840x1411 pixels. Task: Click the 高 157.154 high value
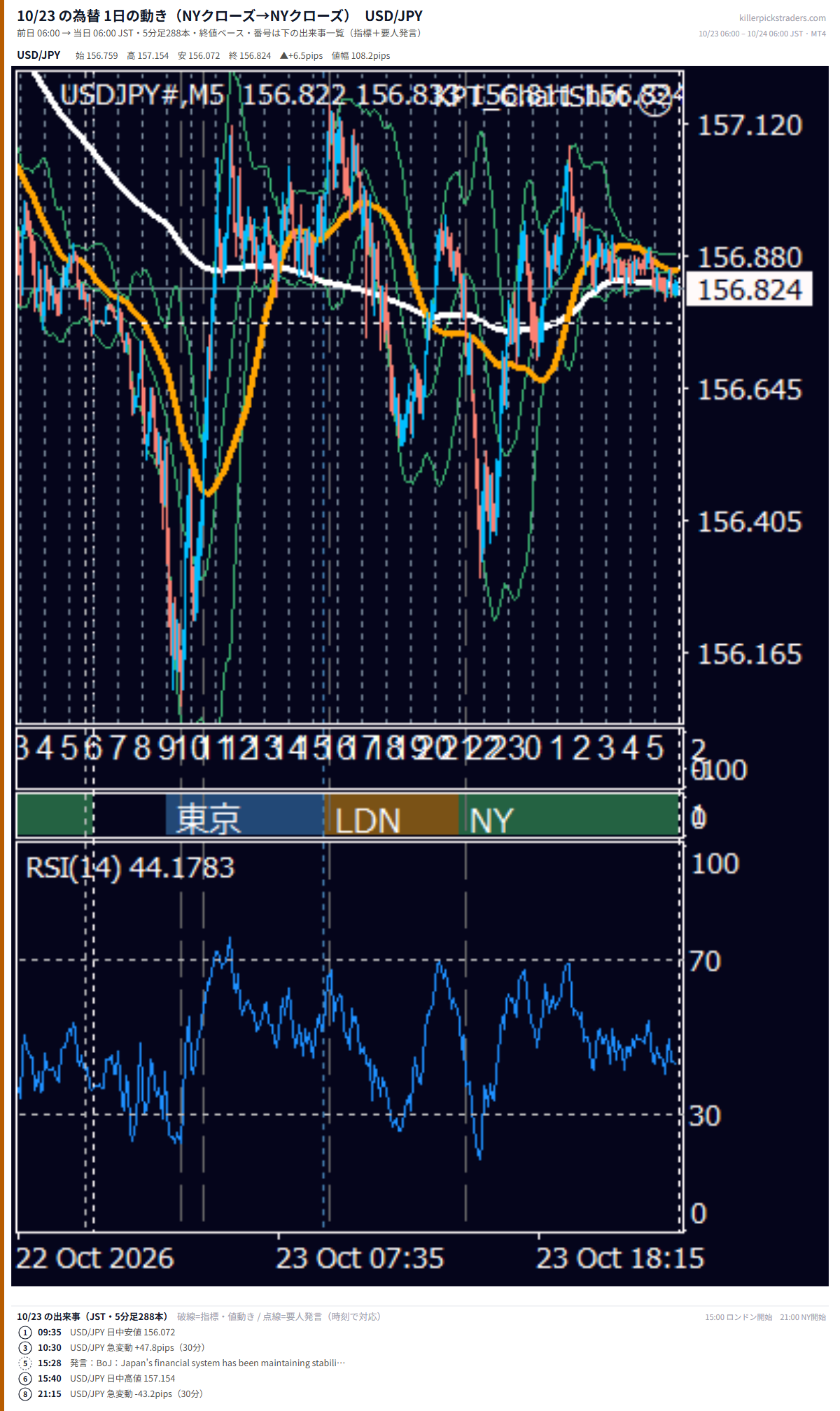148,56
